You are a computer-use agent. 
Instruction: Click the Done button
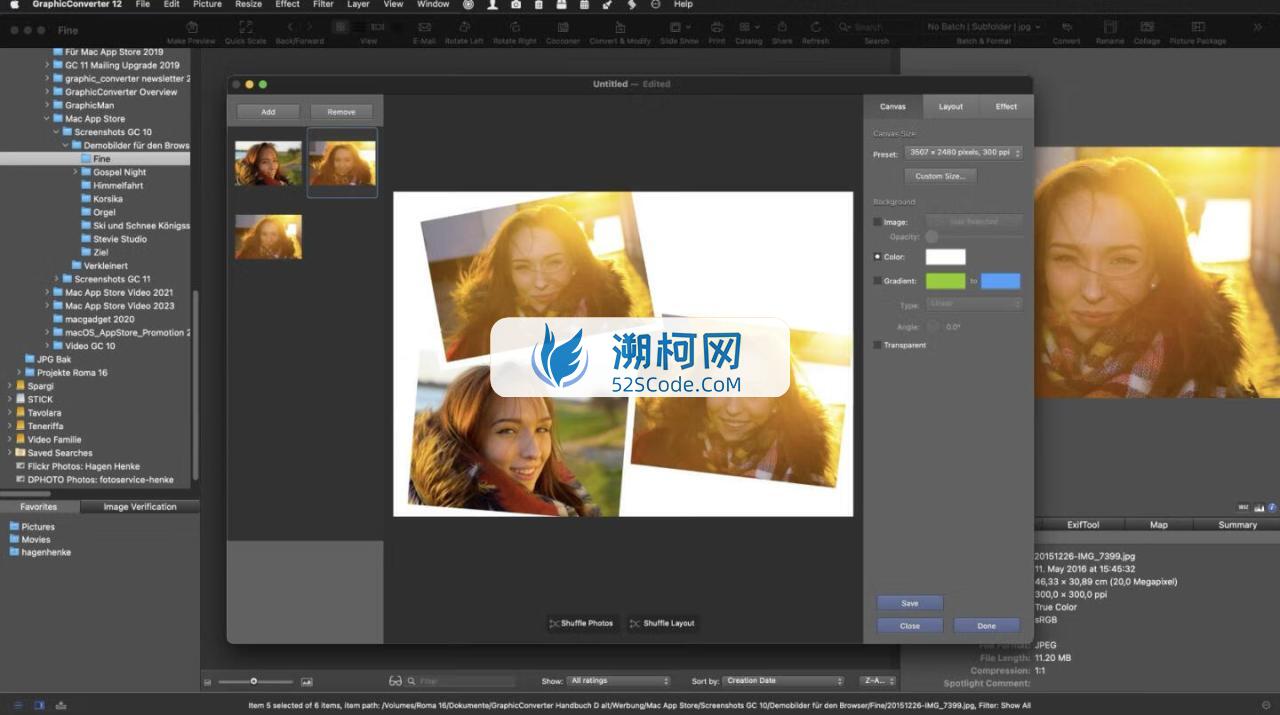pyautogui.click(x=987, y=625)
